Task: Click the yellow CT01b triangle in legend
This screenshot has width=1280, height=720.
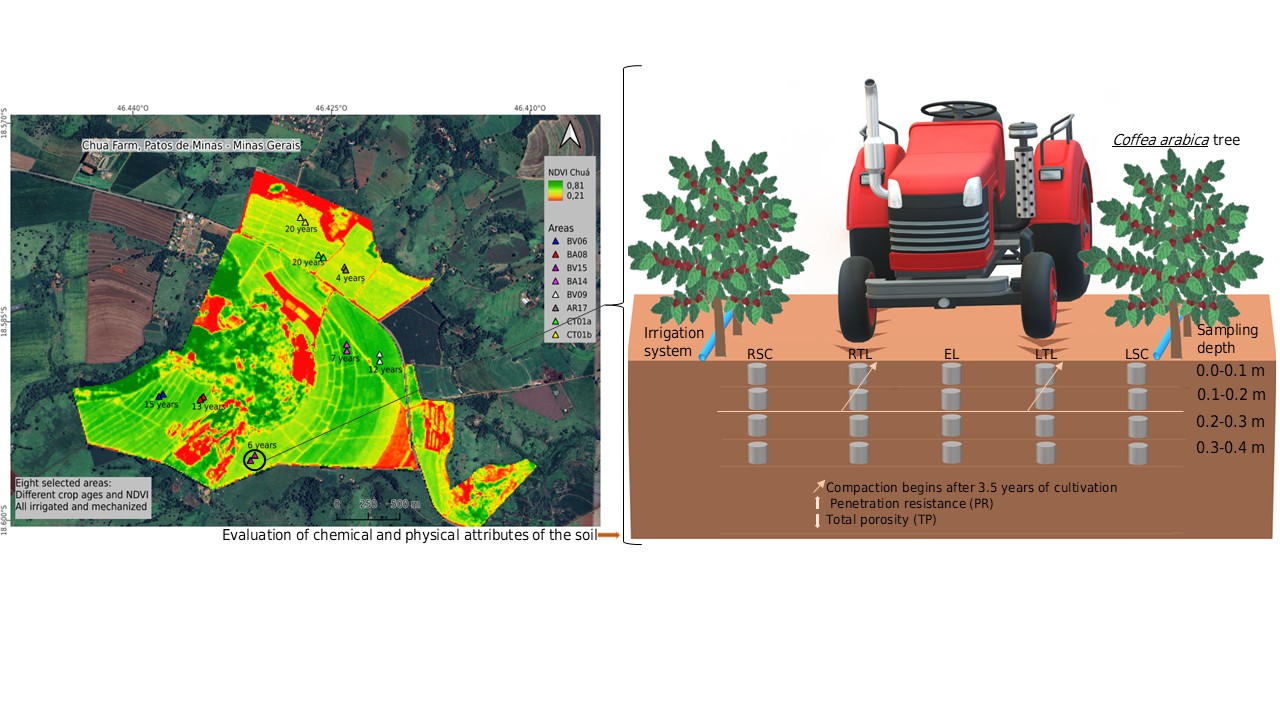Action: [555, 334]
